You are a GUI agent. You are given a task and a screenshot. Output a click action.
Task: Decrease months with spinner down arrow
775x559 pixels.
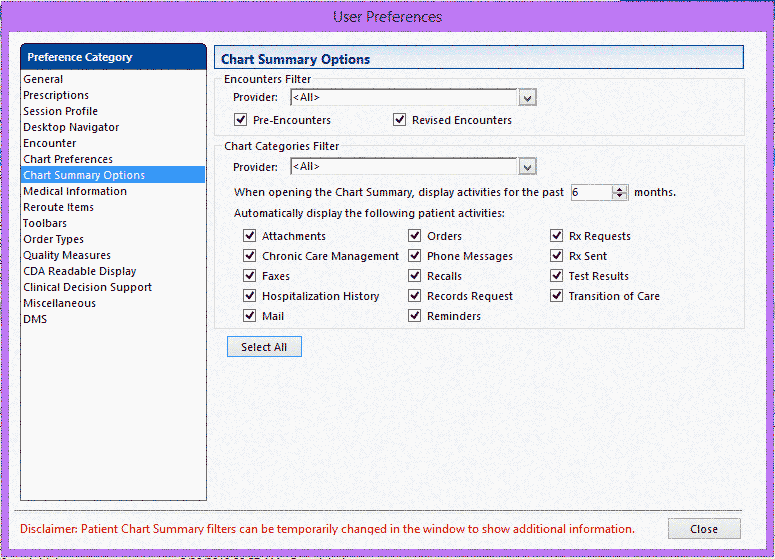tap(619, 196)
